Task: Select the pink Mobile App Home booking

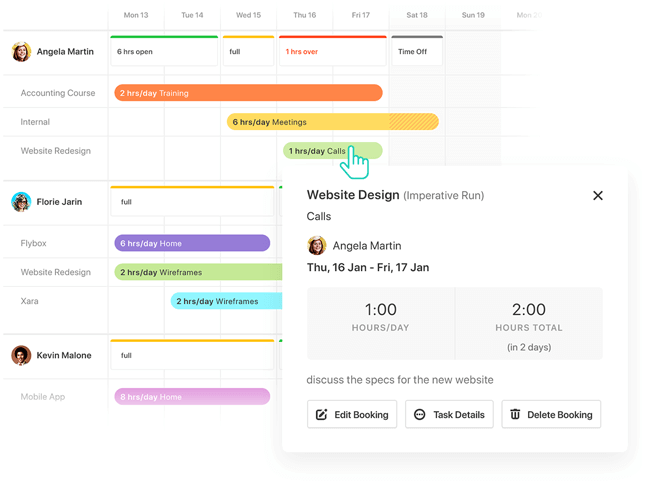Action: pyautogui.click(x=192, y=397)
